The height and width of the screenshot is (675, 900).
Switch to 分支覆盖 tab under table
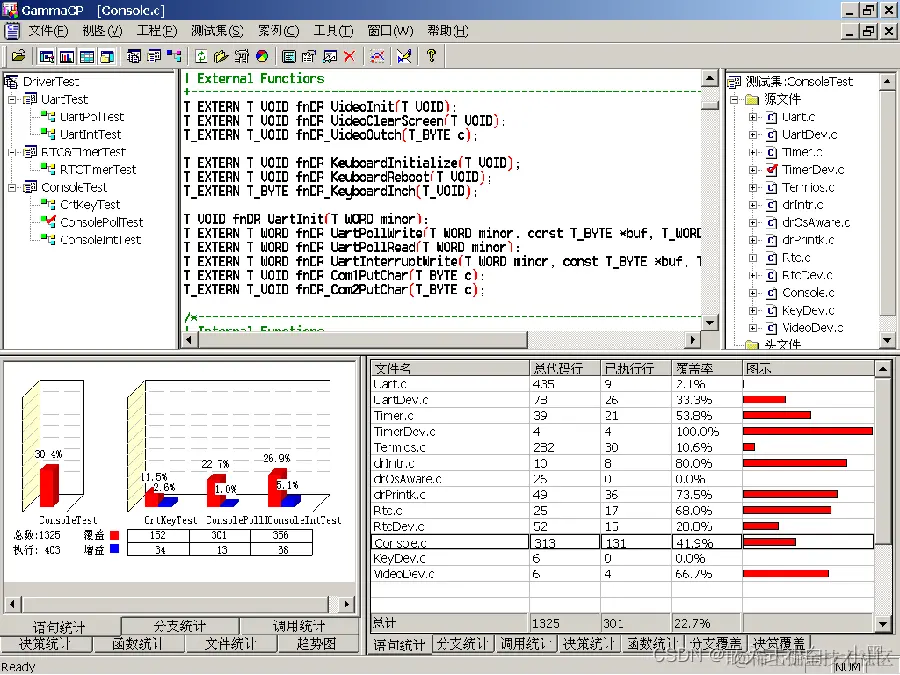coord(716,644)
